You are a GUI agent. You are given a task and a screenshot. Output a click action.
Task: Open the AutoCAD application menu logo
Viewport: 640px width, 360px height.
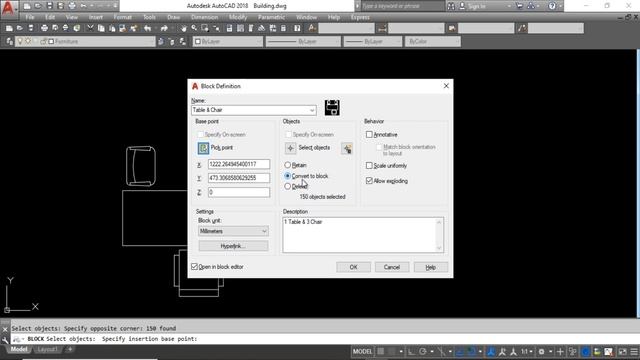pyautogui.click(x=8, y=9)
